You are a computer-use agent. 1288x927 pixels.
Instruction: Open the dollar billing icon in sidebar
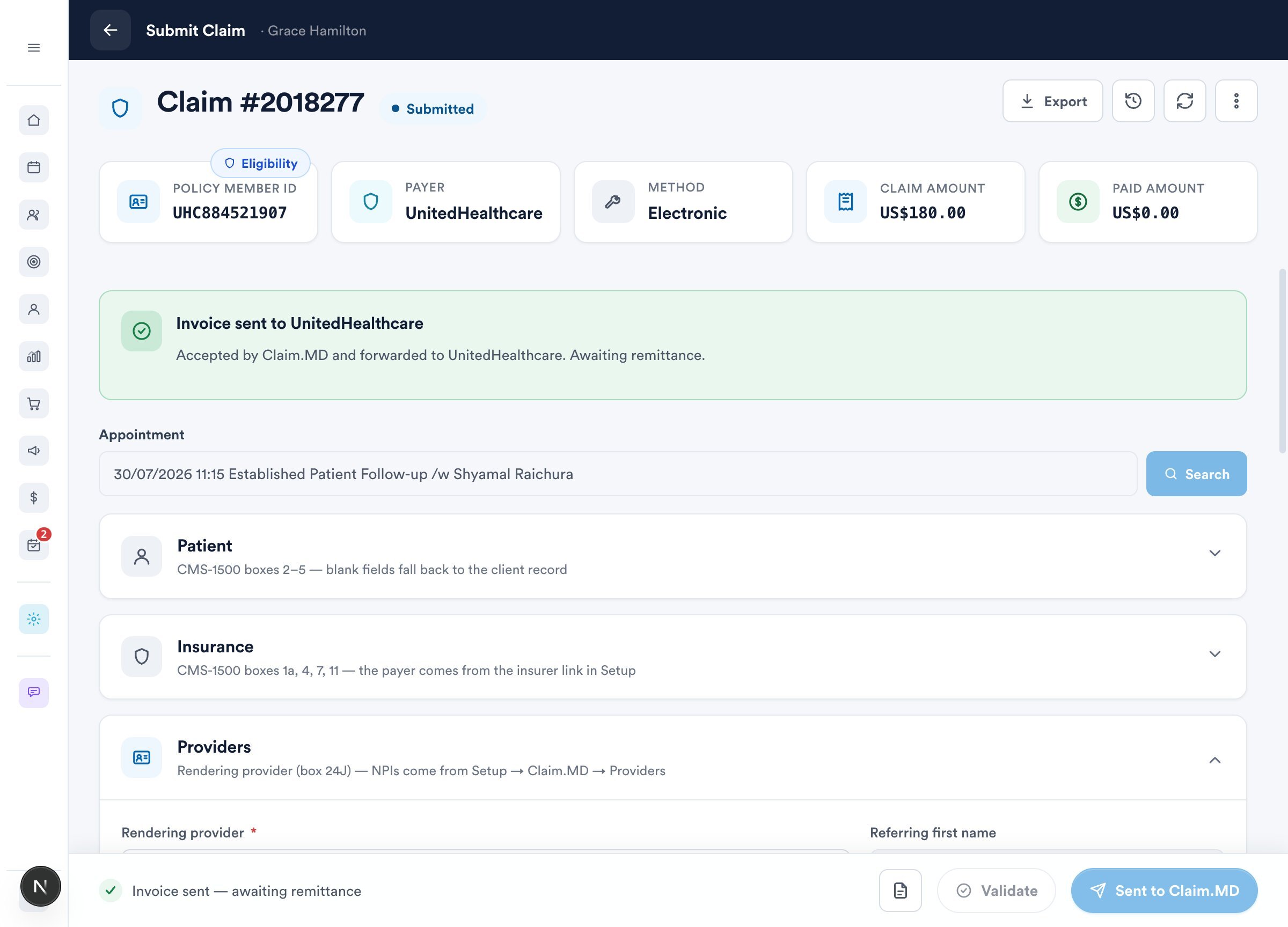coord(33,498)
